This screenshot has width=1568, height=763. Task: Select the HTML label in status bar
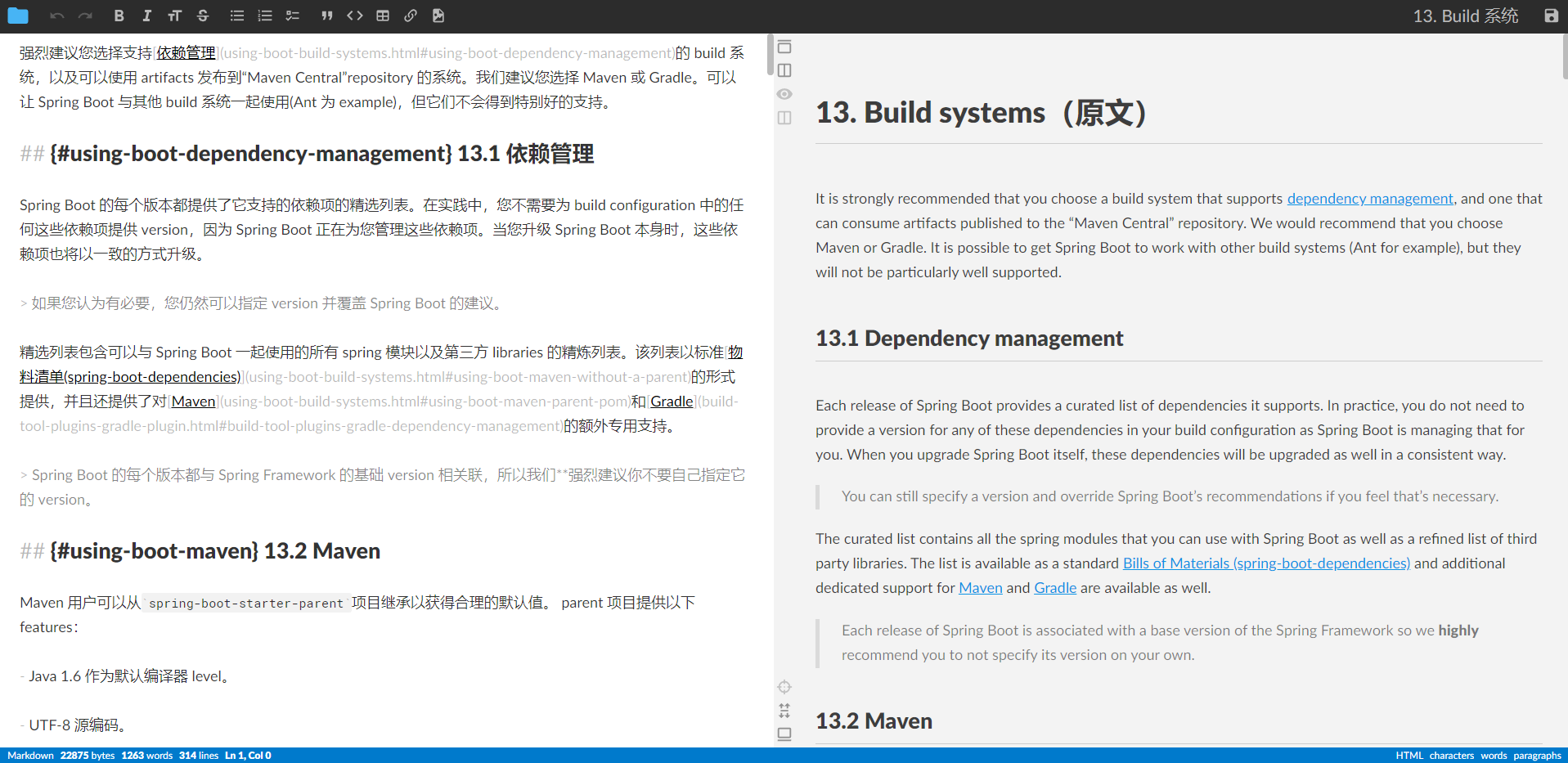[1409, 755]
